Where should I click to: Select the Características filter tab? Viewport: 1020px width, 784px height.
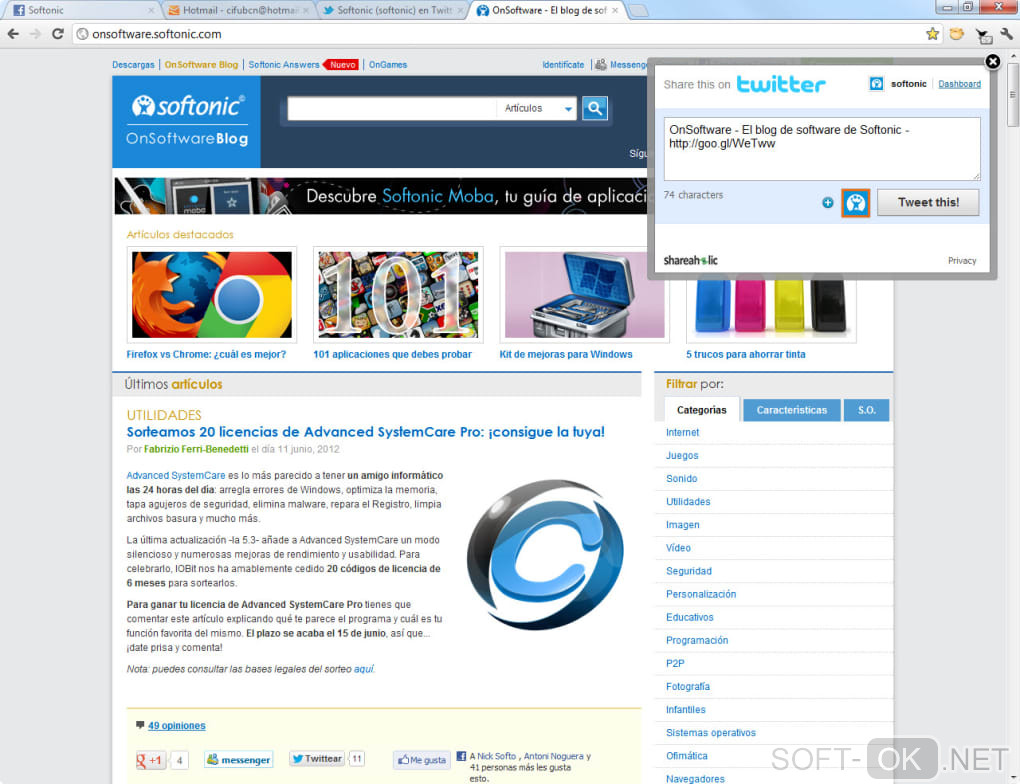(791, 410)
